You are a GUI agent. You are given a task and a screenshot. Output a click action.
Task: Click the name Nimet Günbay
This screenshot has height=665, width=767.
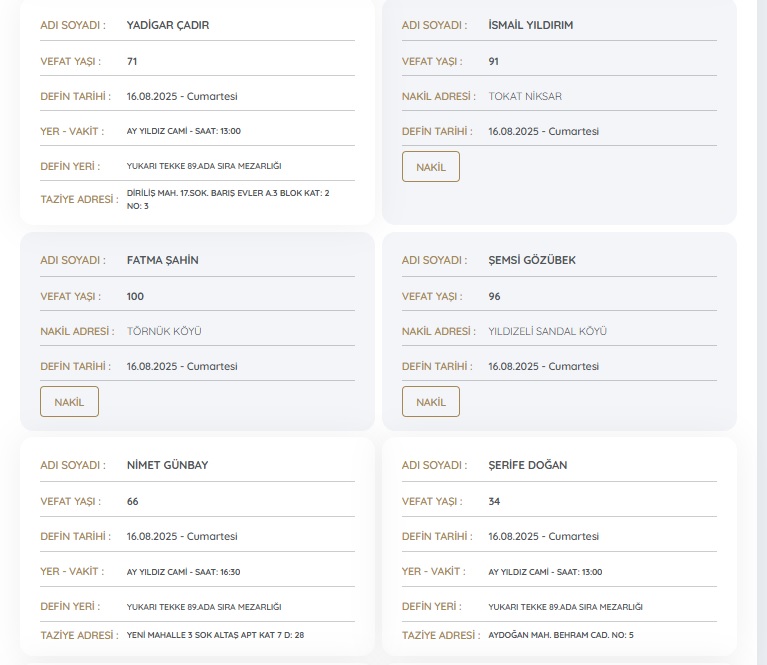click(167, 465)
